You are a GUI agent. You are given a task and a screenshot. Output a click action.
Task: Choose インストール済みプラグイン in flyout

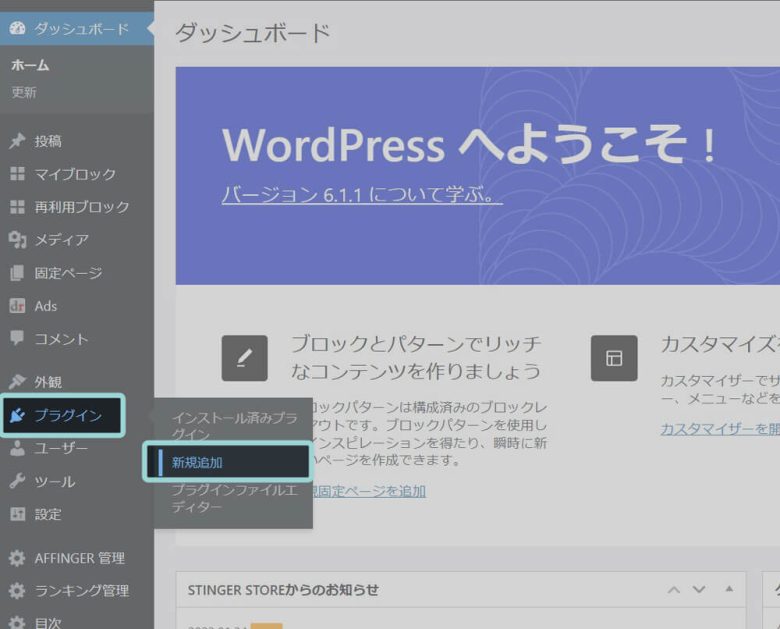tap(234, 425)
